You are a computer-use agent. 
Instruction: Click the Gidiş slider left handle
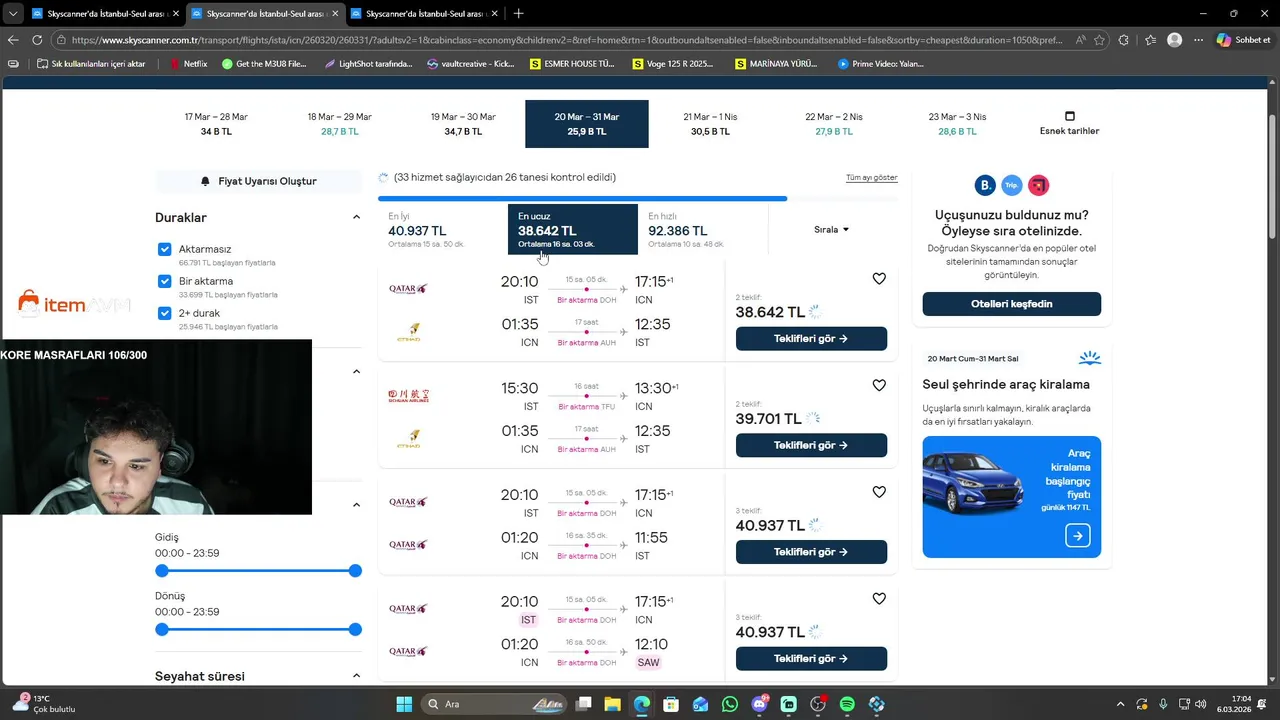click(x=162, y=571)
